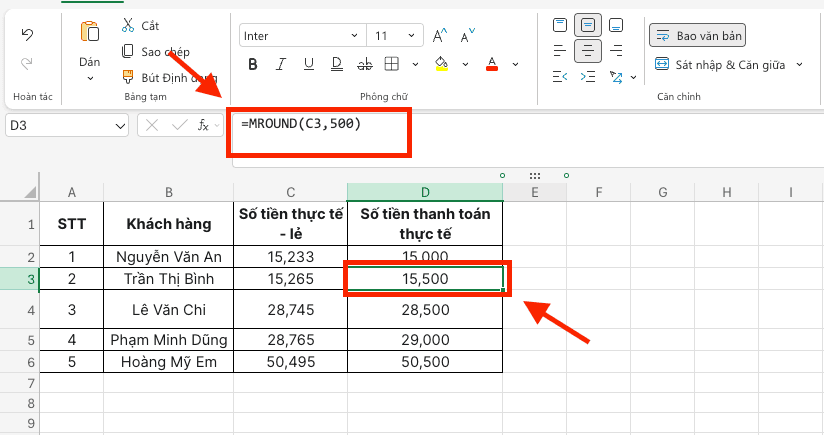
Task: Toggle italic formatting
Action: pos(281,64)
